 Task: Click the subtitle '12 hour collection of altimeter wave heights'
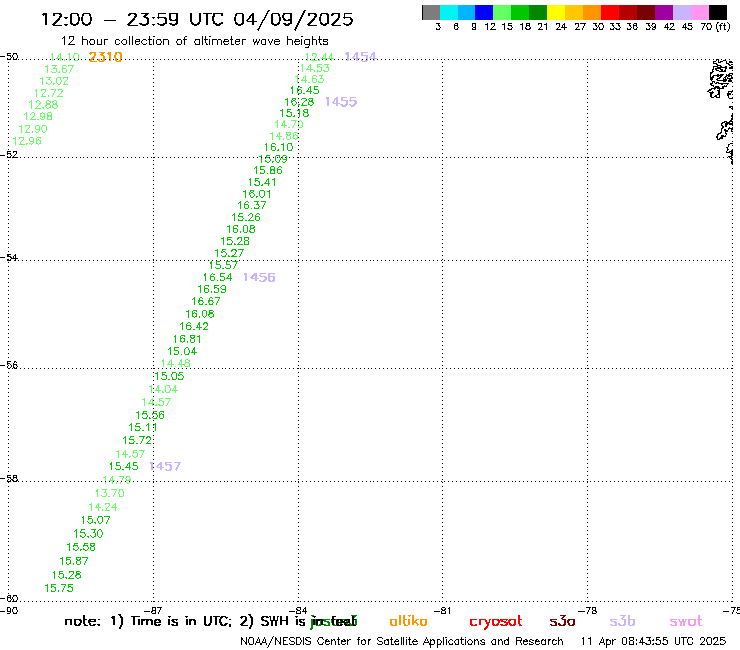[x=195, y=41]
